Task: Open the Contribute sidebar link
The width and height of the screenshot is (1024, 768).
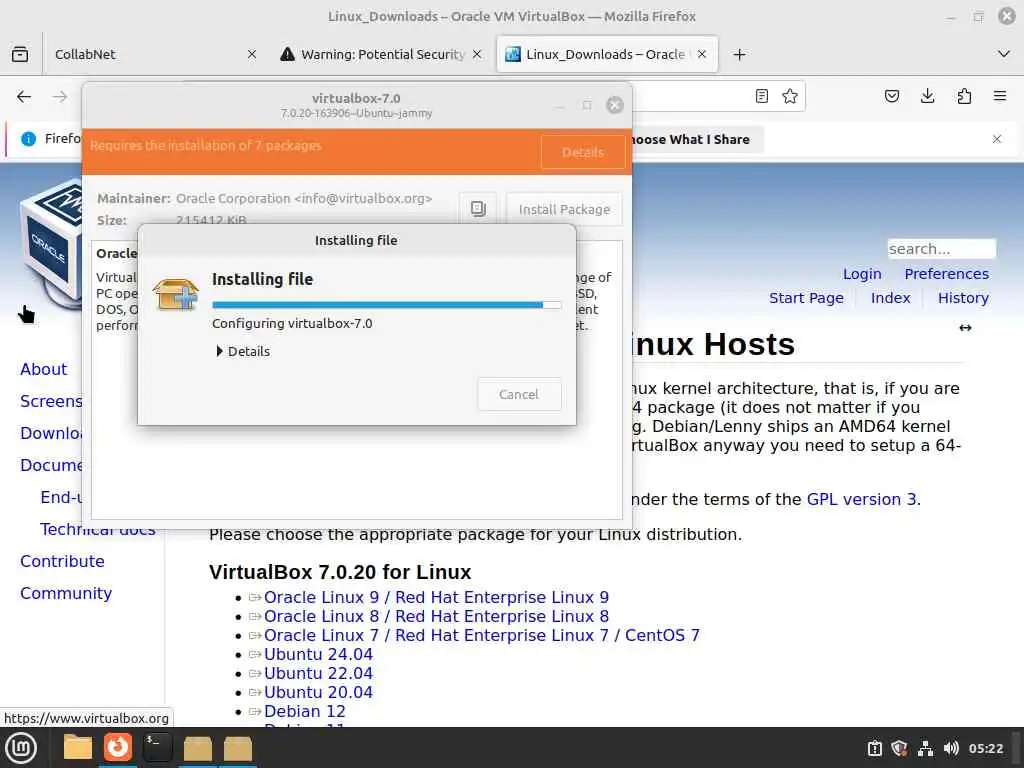Action: 62,561
